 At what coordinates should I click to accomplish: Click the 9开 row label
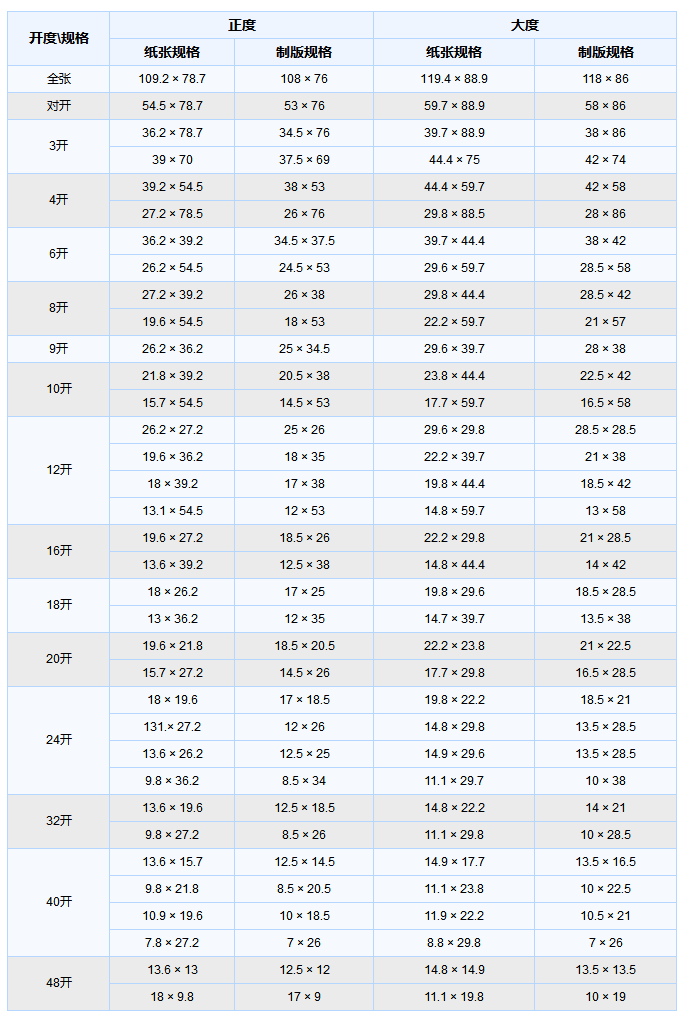[59, 349]
